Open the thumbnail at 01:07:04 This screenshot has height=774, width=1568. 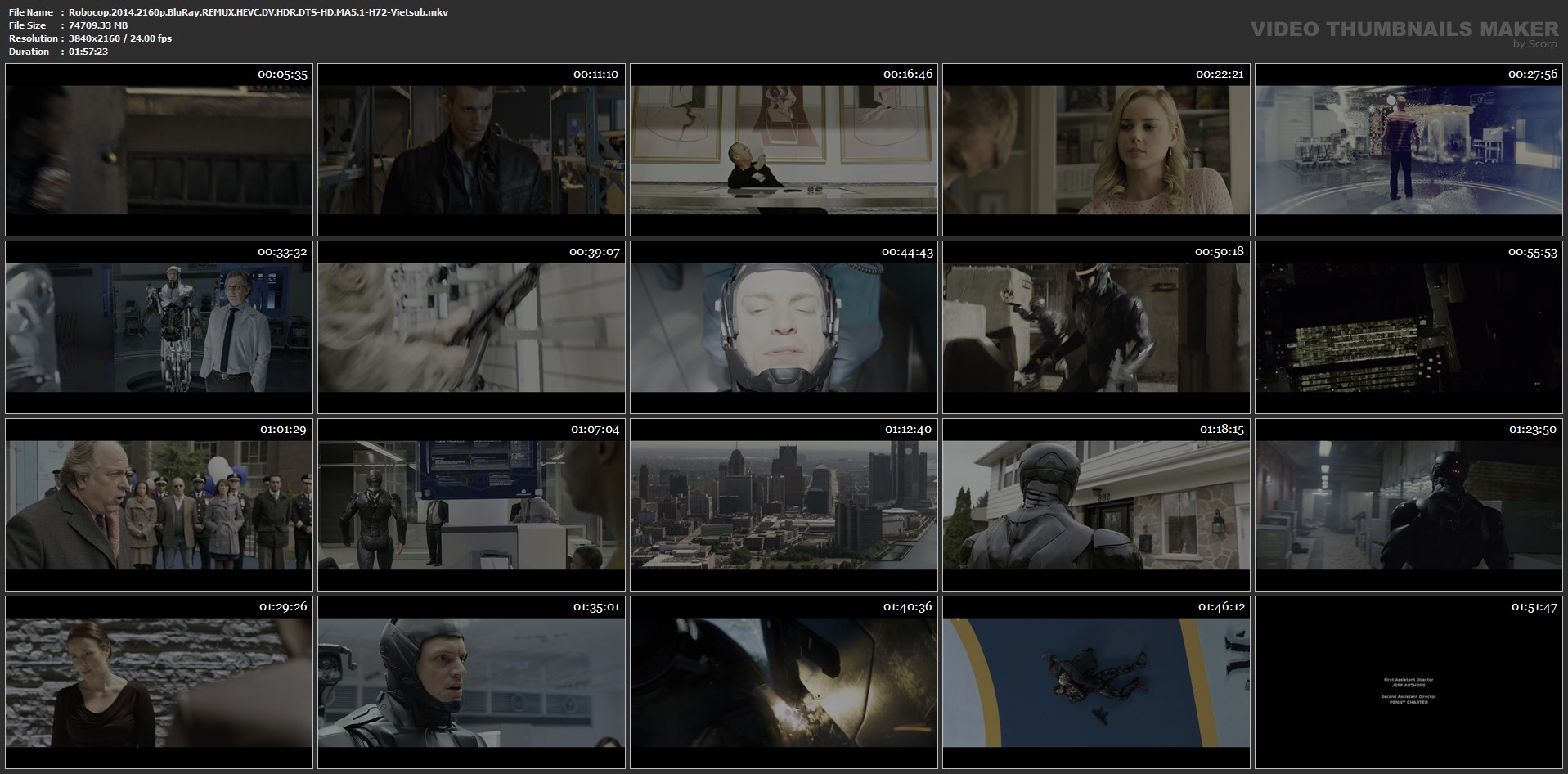471,505
